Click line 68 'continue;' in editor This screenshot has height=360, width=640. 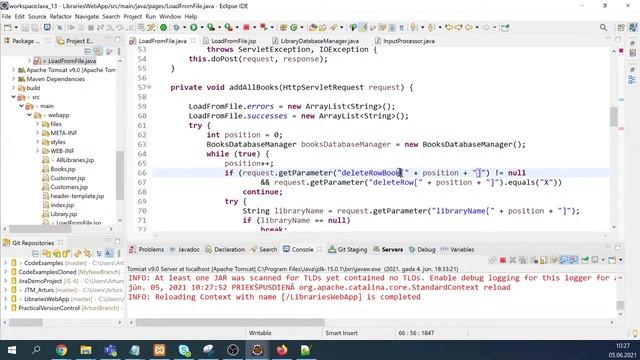(x=262, y=192)
